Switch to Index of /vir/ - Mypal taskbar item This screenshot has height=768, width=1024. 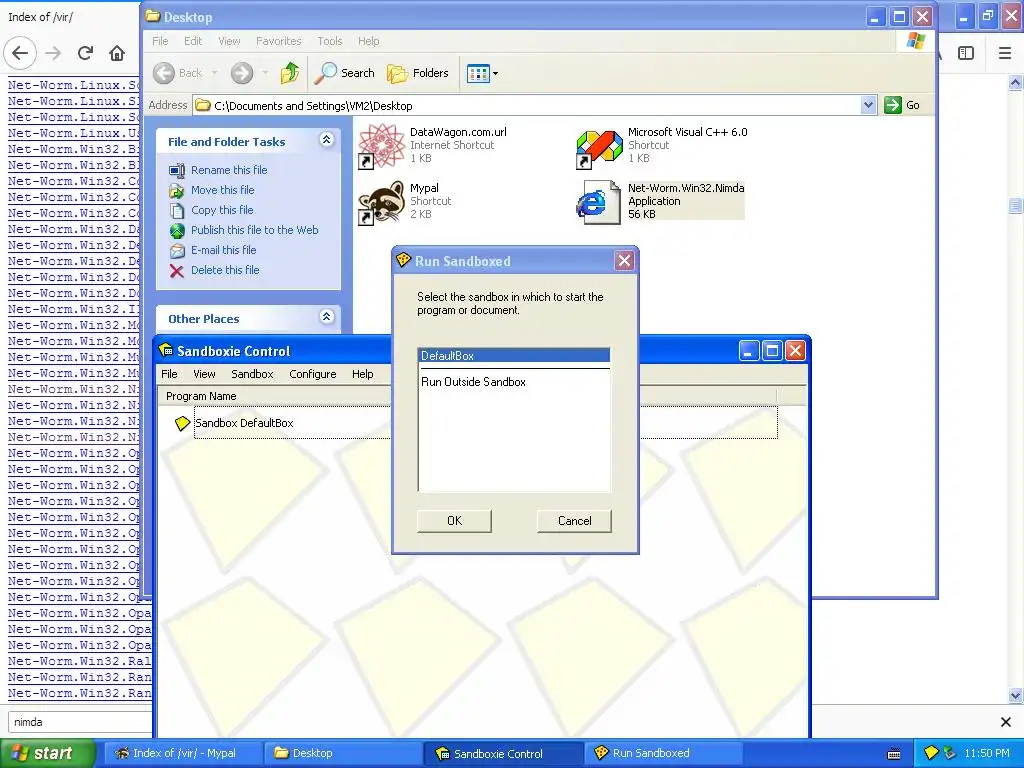point(182,754)
